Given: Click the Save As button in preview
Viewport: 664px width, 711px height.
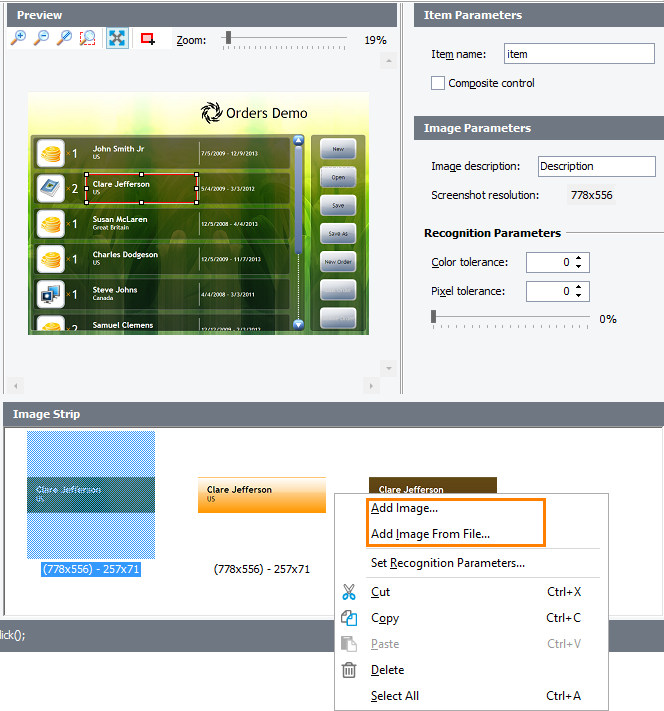Looking at the screenshot, I should pos(338,234).
